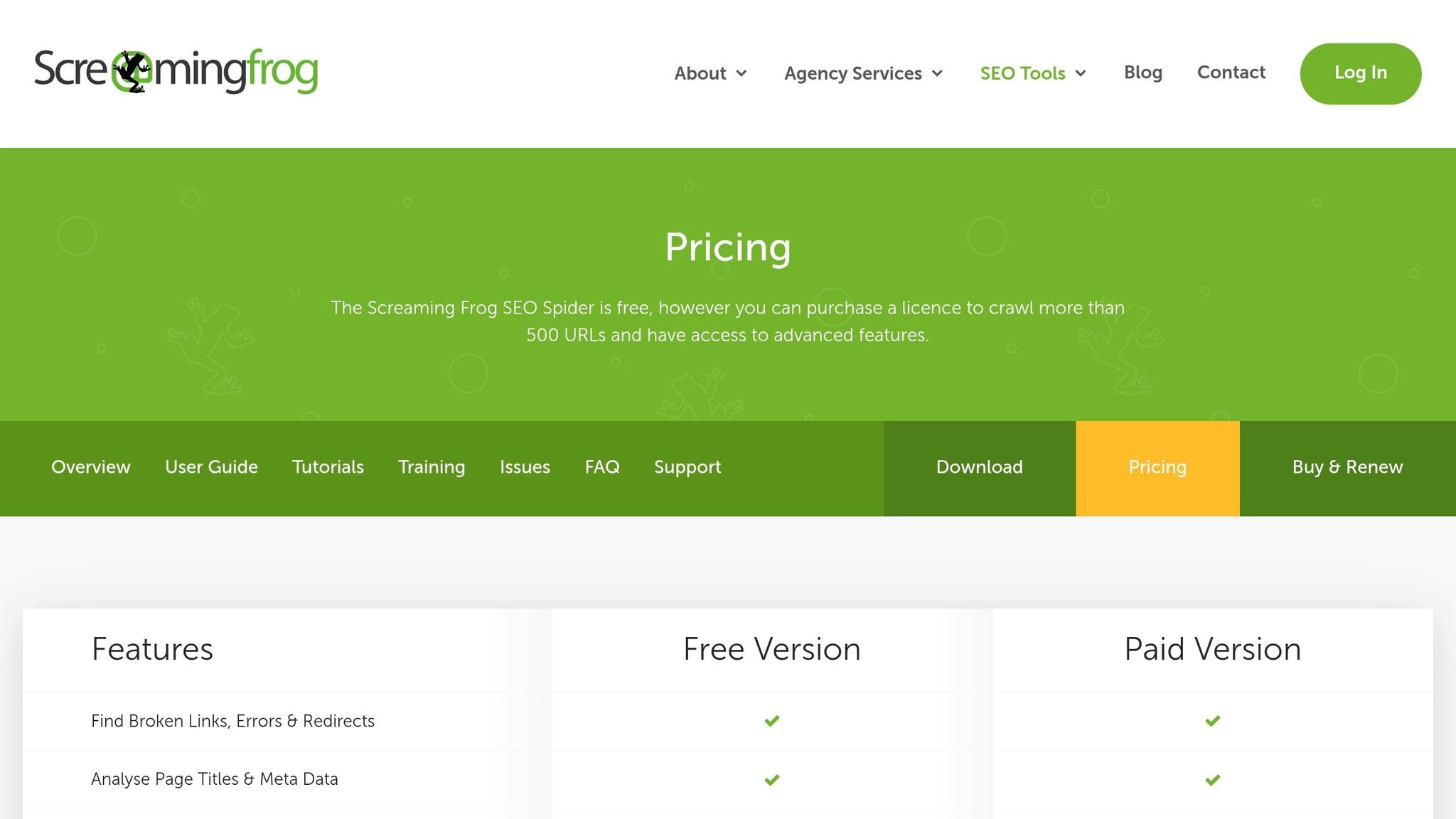Open the SEO Tools dropdown
1456x819 pixels.
[1033, 73]
